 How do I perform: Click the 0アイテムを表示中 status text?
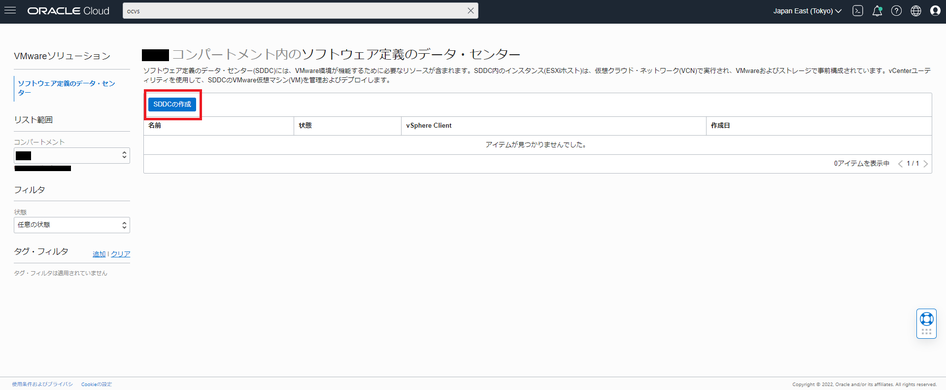(x=861, y=164)
